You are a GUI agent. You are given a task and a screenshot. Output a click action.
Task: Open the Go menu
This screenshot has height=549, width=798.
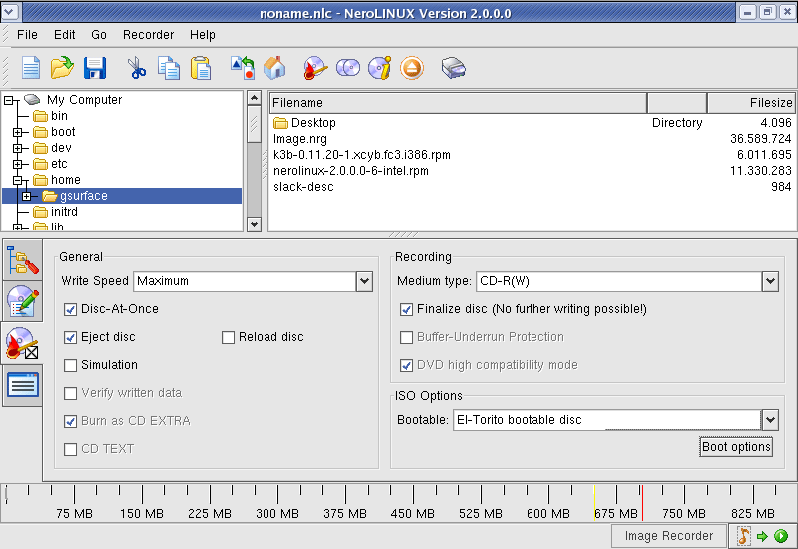pos(99,35)
